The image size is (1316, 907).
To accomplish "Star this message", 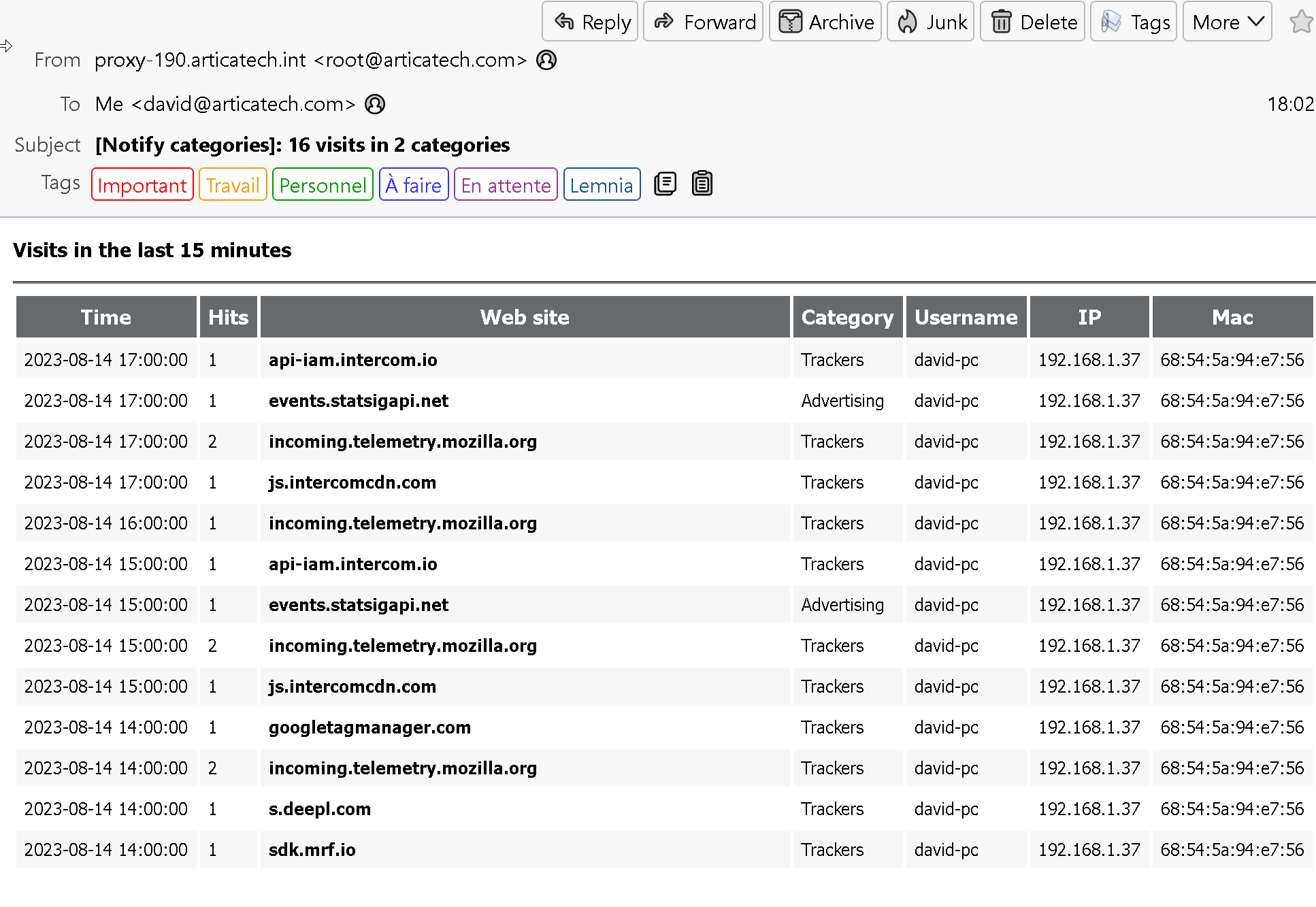I will 1301,22.
